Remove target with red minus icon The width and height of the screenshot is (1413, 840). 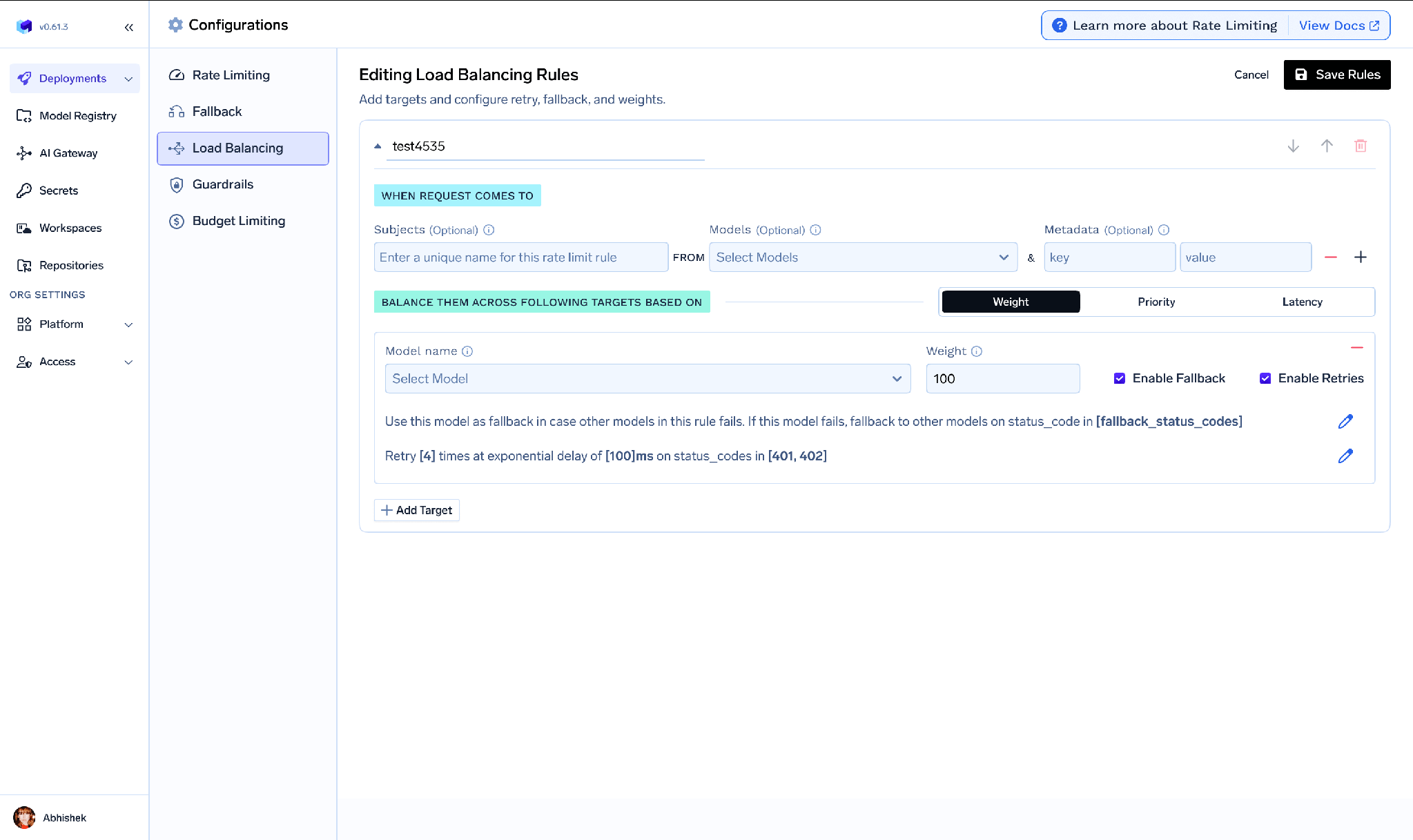pos(1357,347)
